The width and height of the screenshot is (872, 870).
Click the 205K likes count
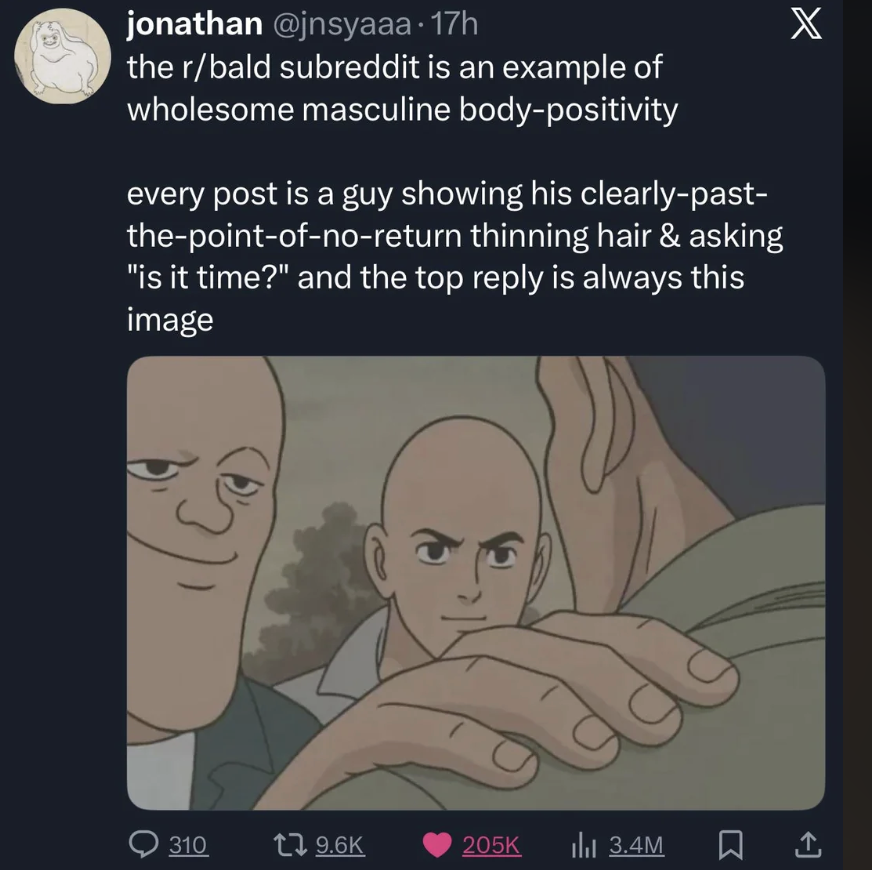click(492, 845)
